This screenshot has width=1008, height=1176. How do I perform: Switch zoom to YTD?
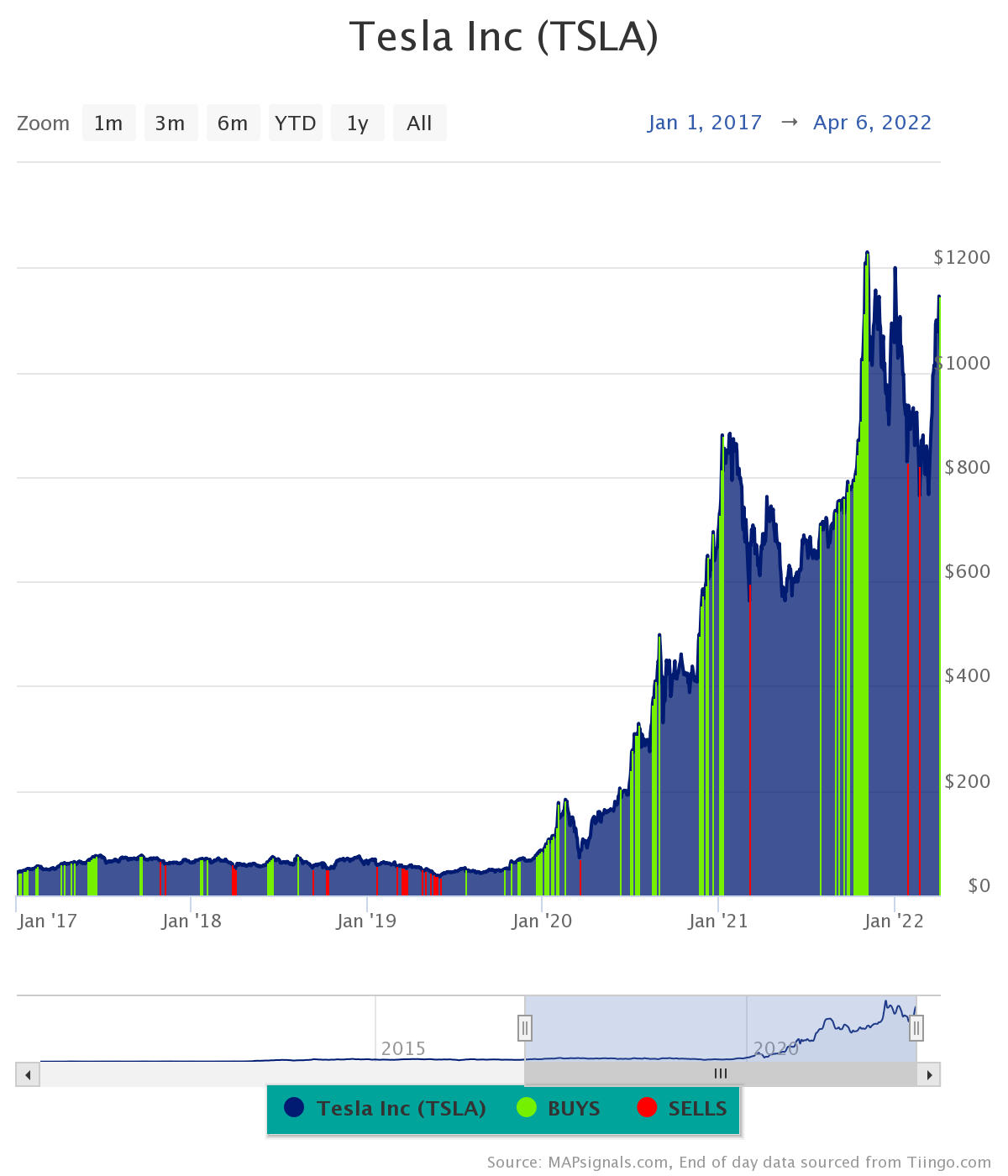[x=295, y=123]
